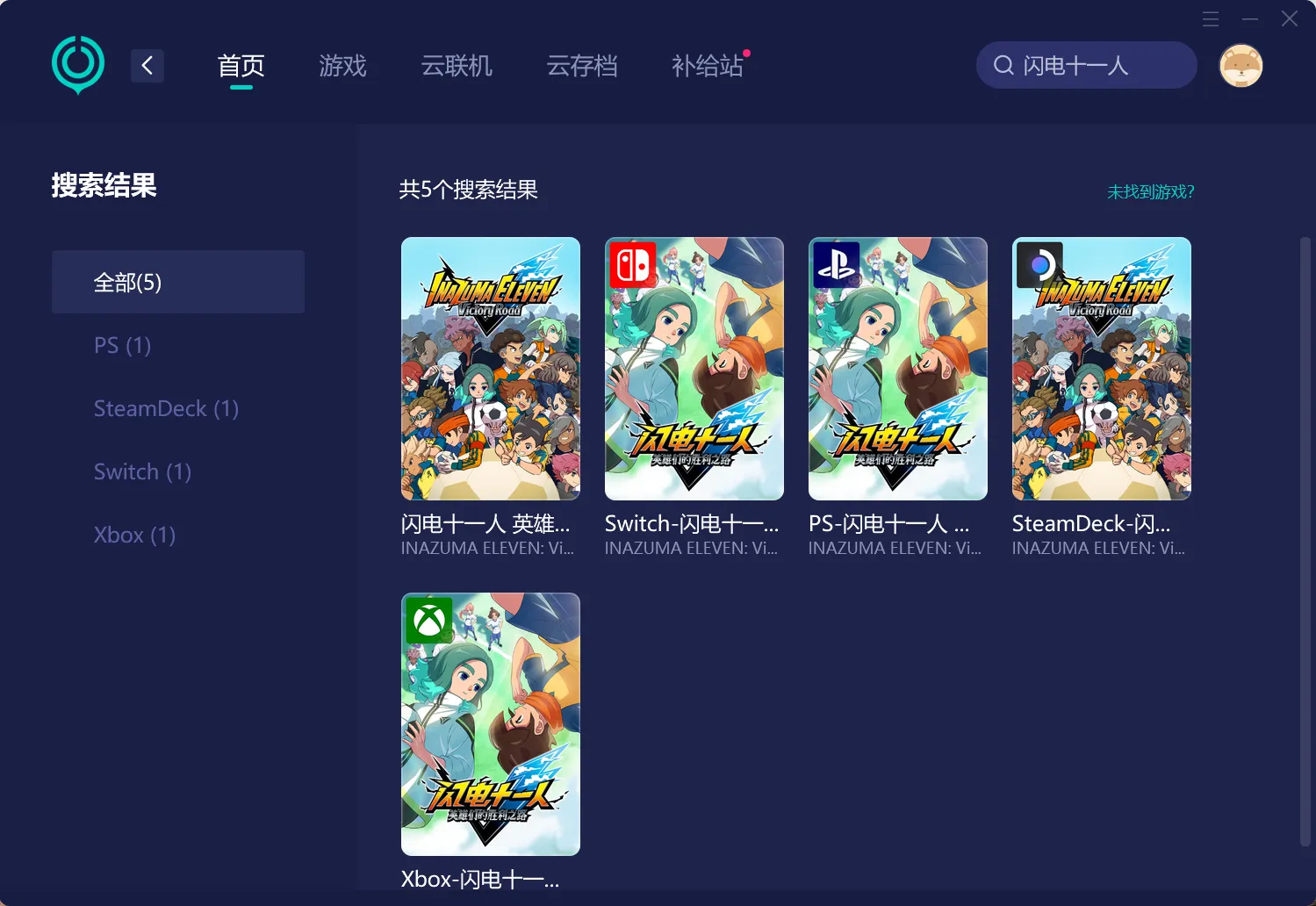Click the results scrollbar on right edge
The height and width of the screenshot is (906, 1316).
click(x=1305, y=542)
